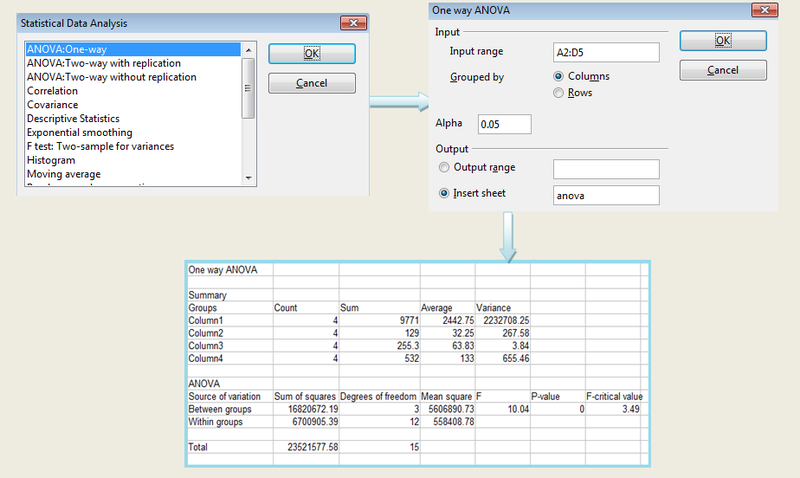Choose the Output range radio button
Screen dimensions: 800x478
[445, 168]
